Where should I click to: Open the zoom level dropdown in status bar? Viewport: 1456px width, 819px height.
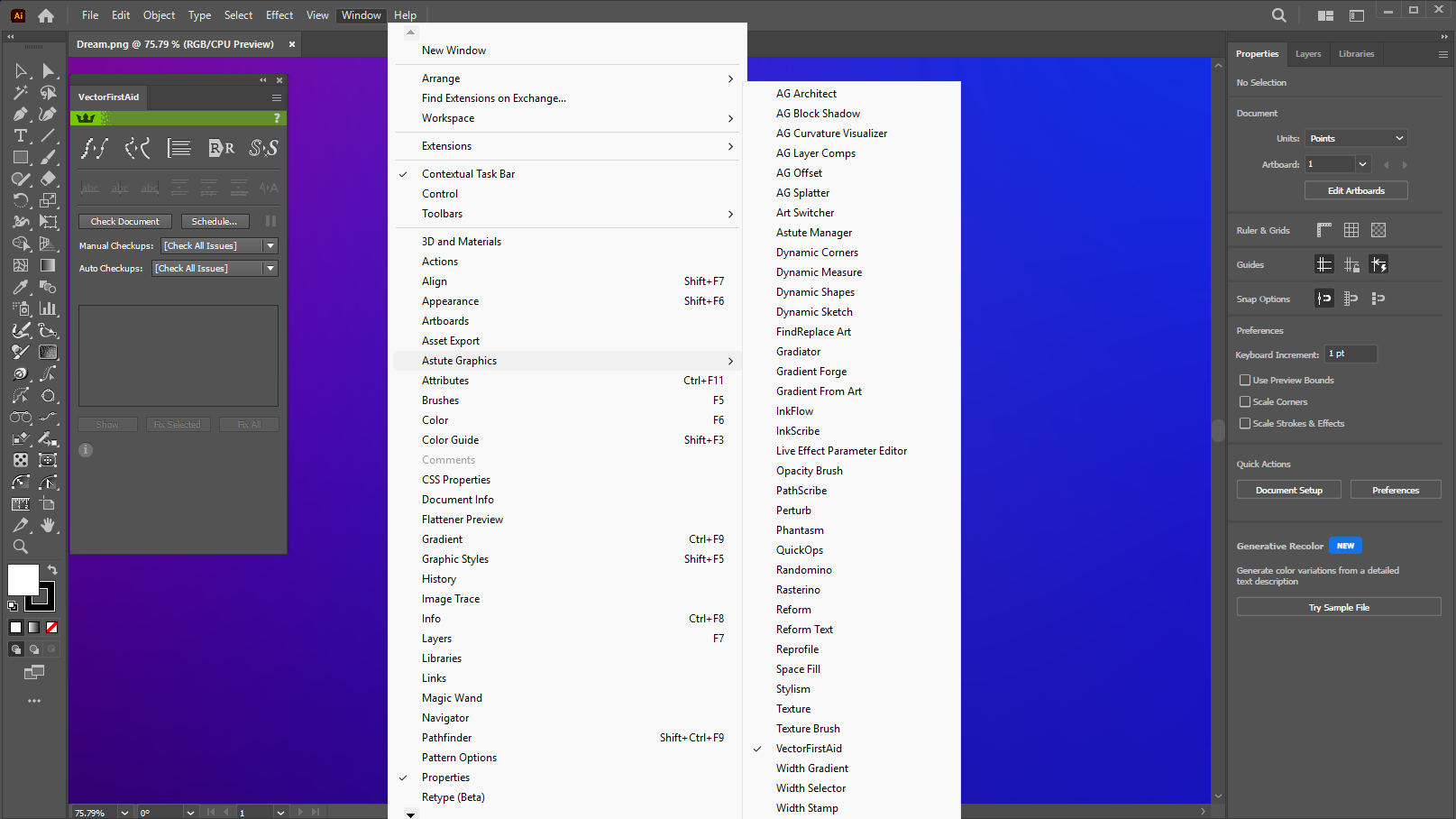pyautogui.click(x=124, y=813)
